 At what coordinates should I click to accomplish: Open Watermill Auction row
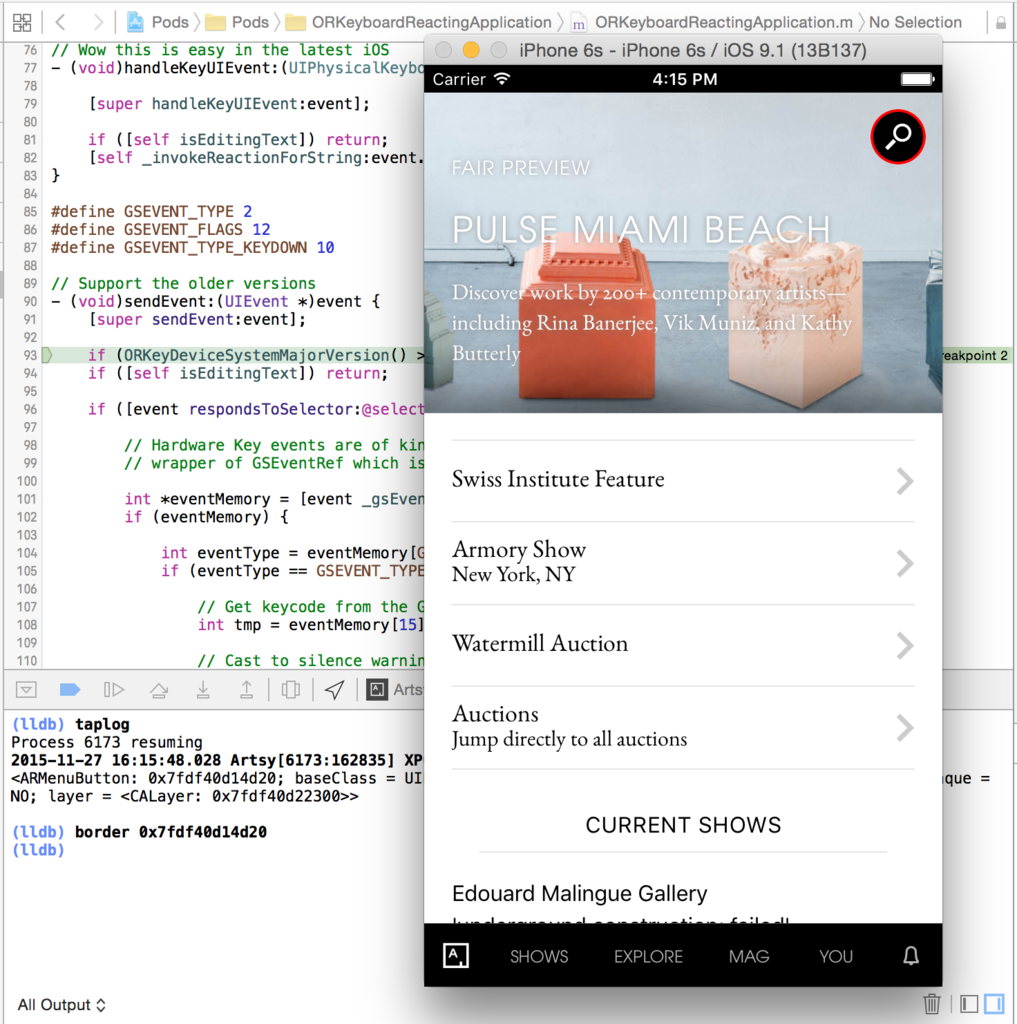pos(683,645)
